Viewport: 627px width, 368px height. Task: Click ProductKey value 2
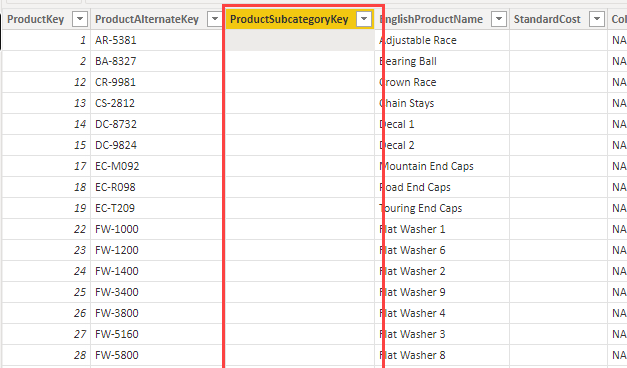[46, 61]
